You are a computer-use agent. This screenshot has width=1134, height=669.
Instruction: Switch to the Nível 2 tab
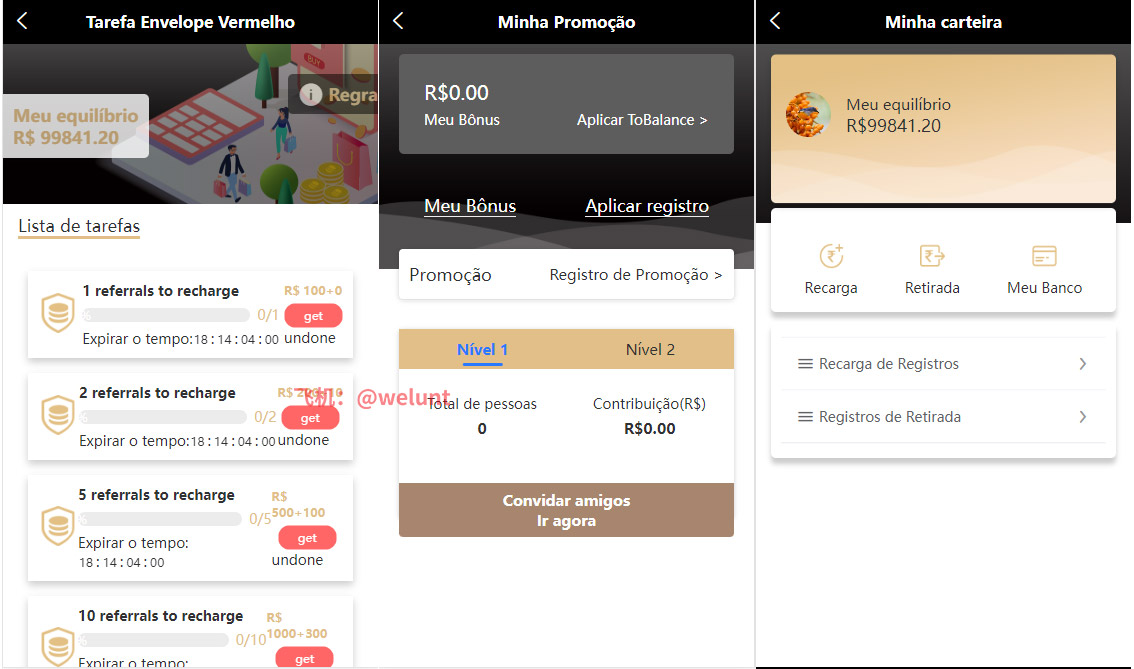649,349
